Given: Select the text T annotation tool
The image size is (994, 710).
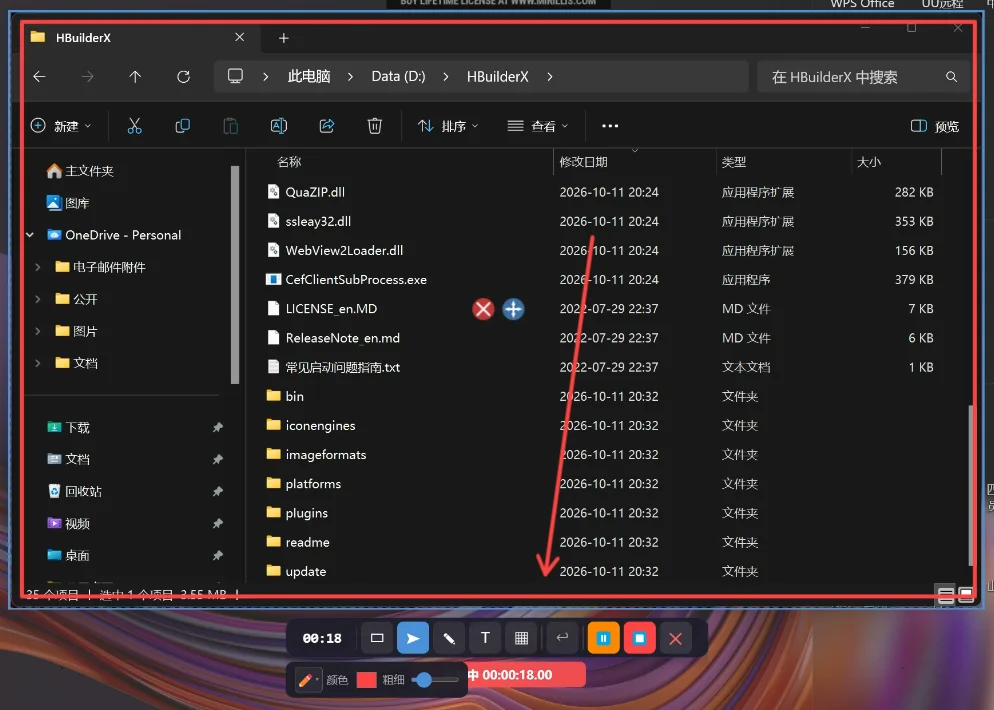Looking at the screenshot, I should [485, 638].
